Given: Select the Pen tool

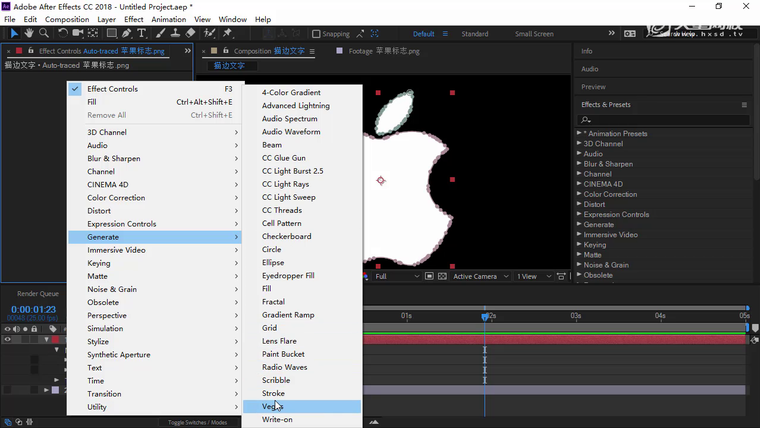Looking at the screenshot, I should [128, 33].
